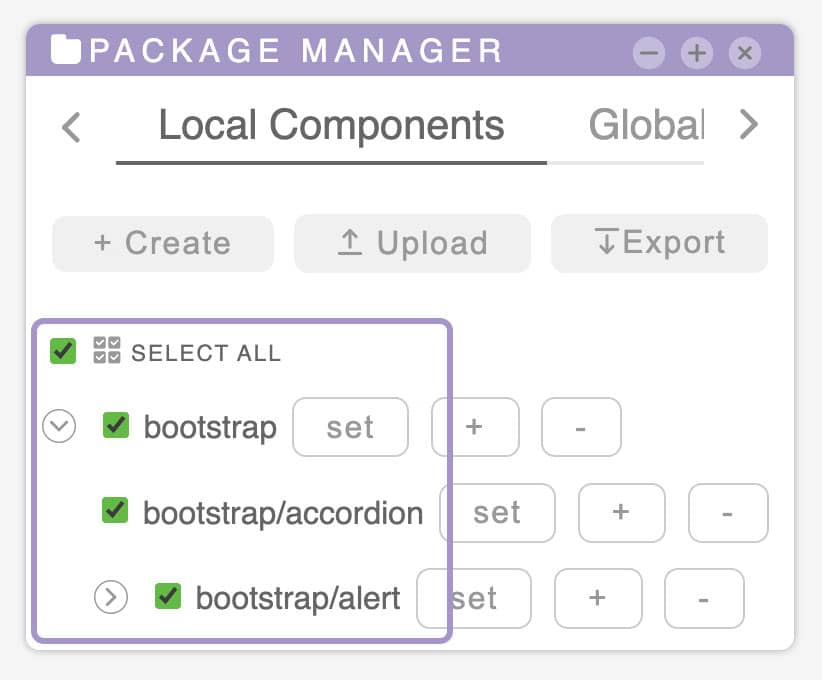Image resolution: width=822 pixels, height=680 pixels.
Task: Click minus button for bootstrap row
Action: tap(581, 427)
